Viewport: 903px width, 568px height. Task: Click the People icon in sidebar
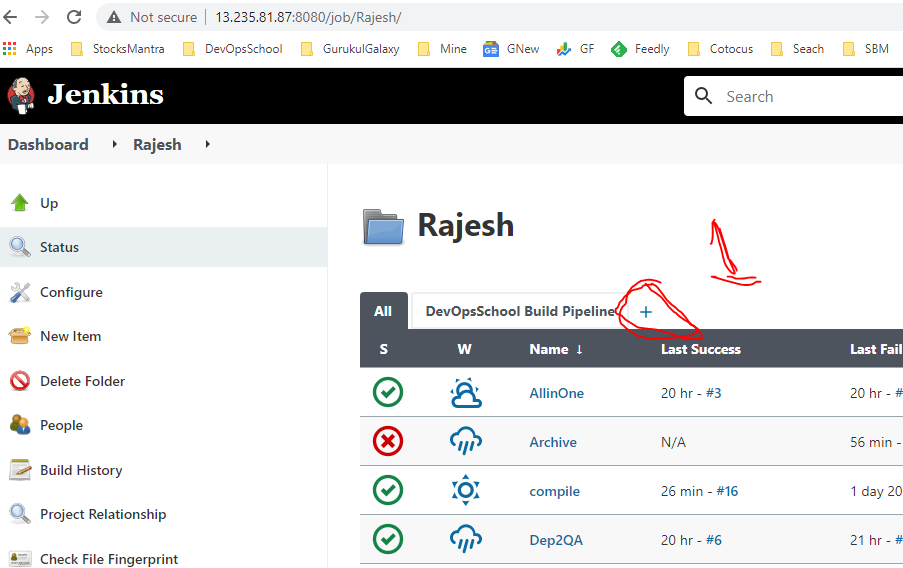pos(20,425)
